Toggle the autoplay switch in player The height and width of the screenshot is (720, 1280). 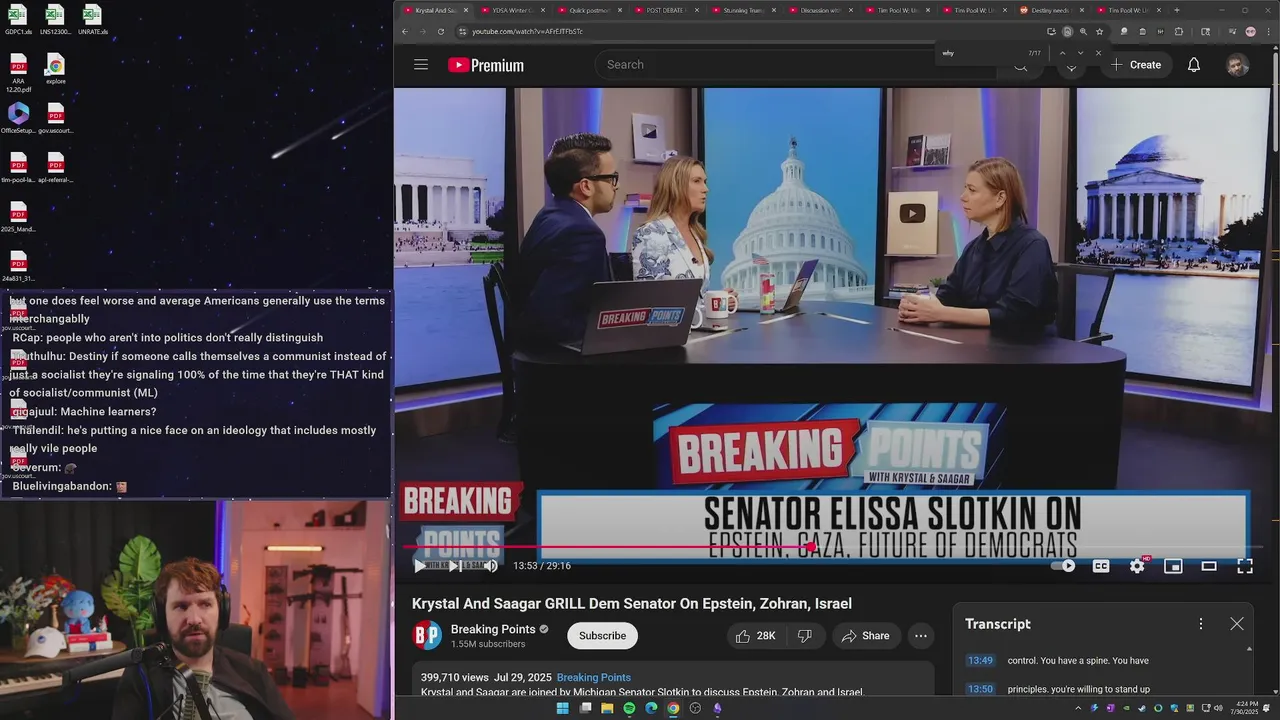pyautogui.click(x=1064, y=566)
